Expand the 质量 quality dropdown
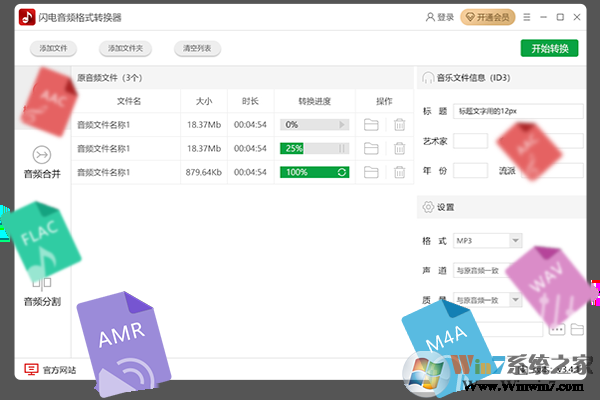The width and height of the screenshot is (600, 400). [515, 299]
